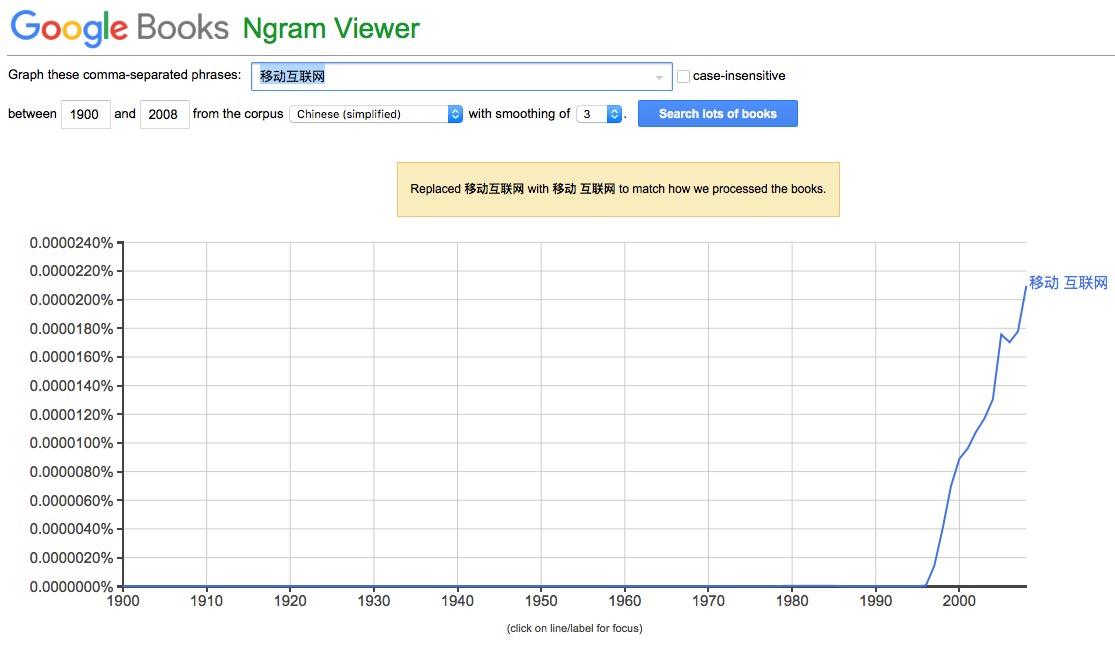Click the 1900 x-axis year label
Image resolution: width=1115 pixels, height=647 pixels.
123,601
